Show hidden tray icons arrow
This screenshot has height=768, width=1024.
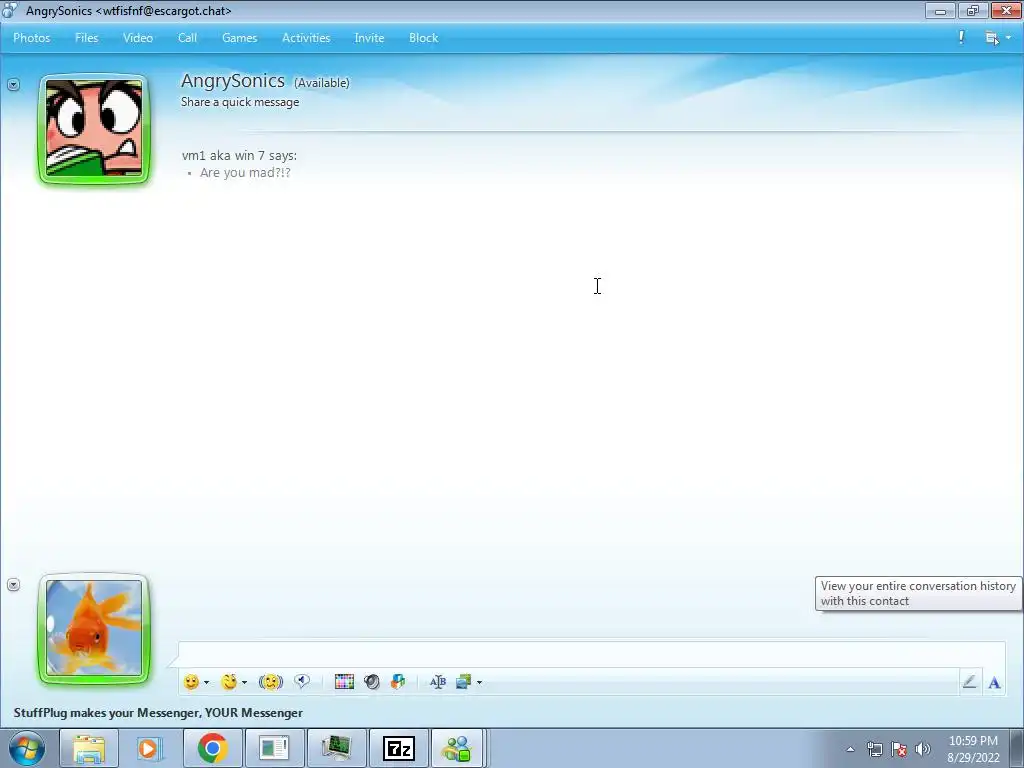pyautogui.click(x=850, y=749)
